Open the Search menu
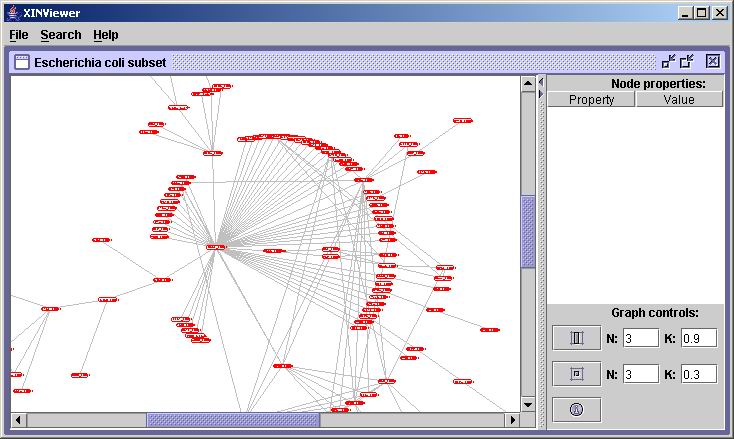The width and height of the screenshot is (734, 439). pyautogui.click(x=60, y=35)
